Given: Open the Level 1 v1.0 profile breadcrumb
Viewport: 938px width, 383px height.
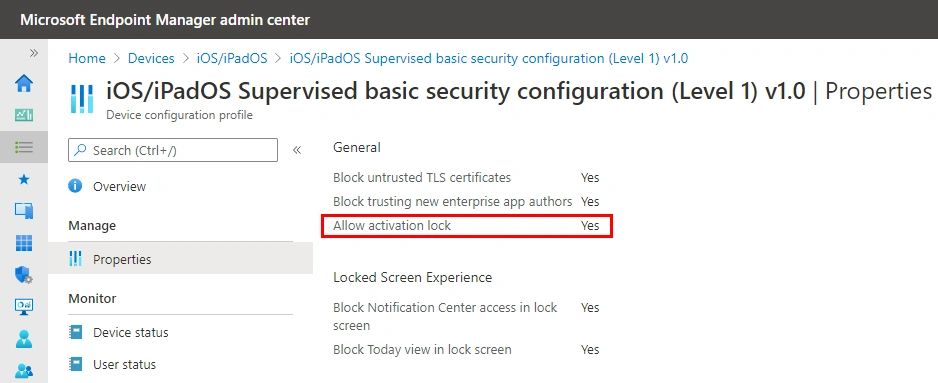Looking at the screenshot, I should pyautogui.click(x=489, y=58).
